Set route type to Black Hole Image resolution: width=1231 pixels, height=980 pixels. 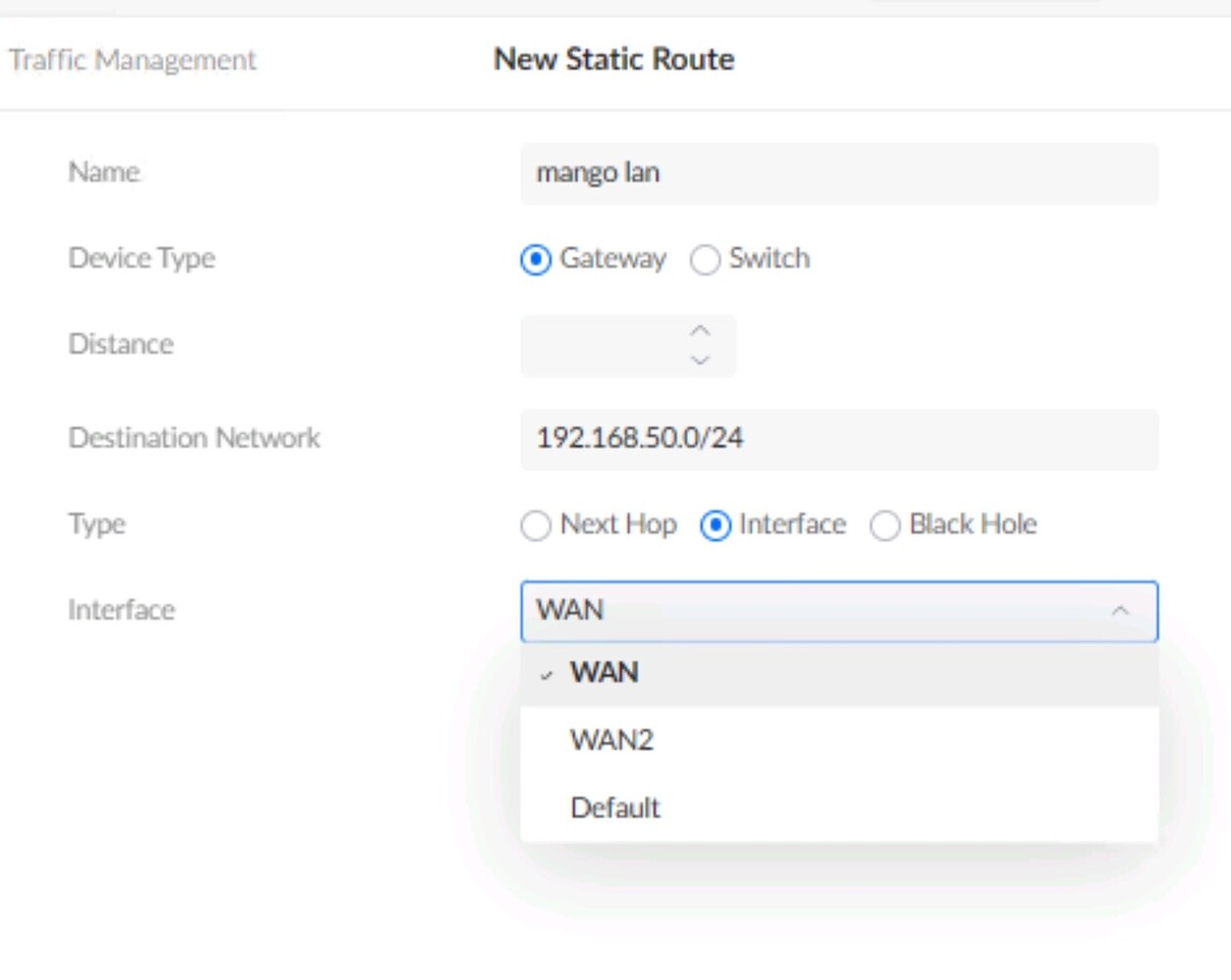point(885,525)
